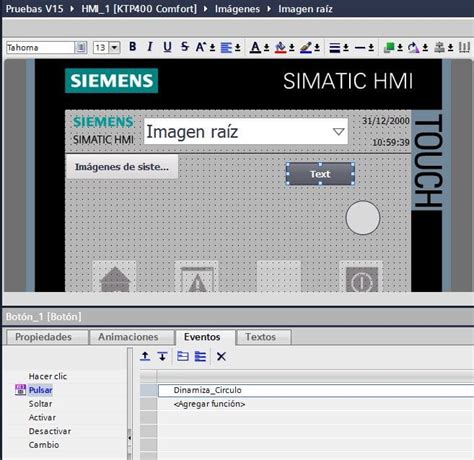Open the font size options arrow
This screenshot has width=474, height=460.
click(212, 48)
